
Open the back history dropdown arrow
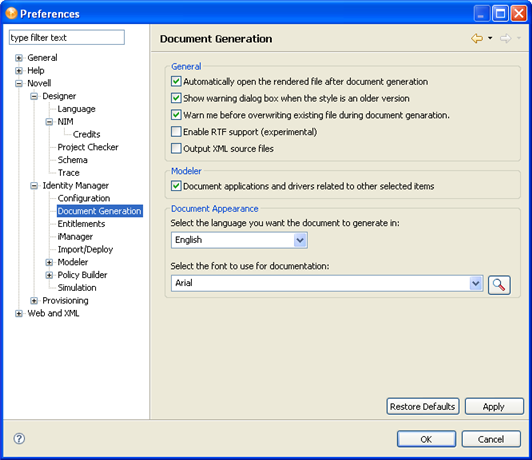tap(490, 38)
